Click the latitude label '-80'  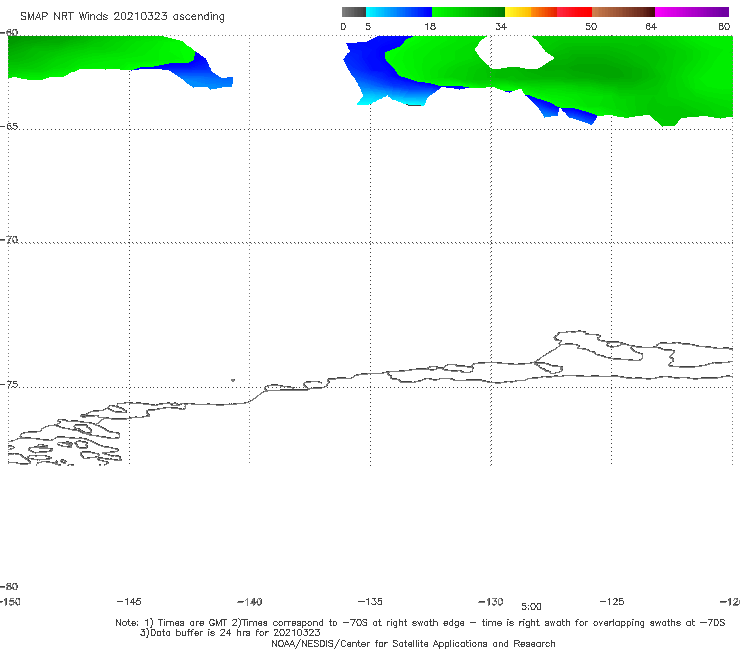pyautogui.click(x=9, y=586)
